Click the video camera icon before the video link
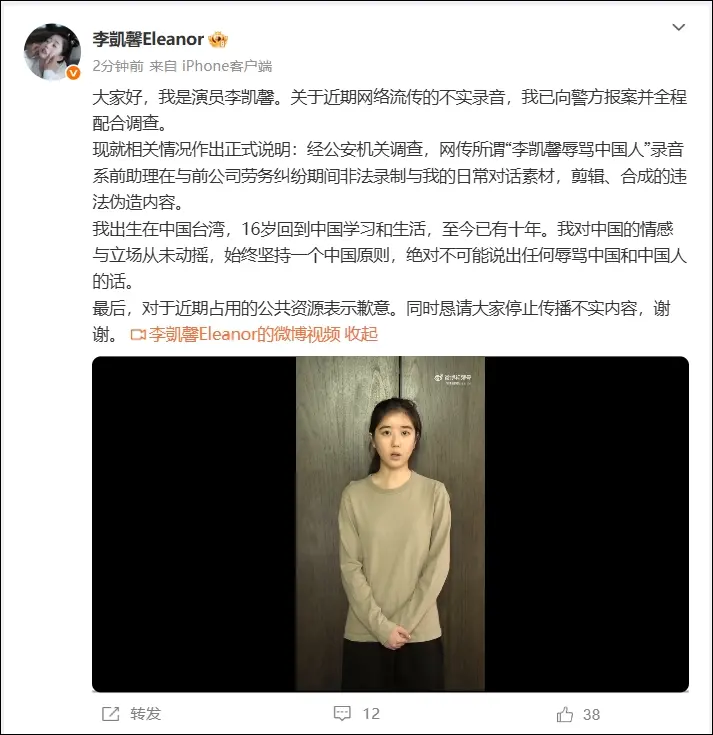 point(138,335)
